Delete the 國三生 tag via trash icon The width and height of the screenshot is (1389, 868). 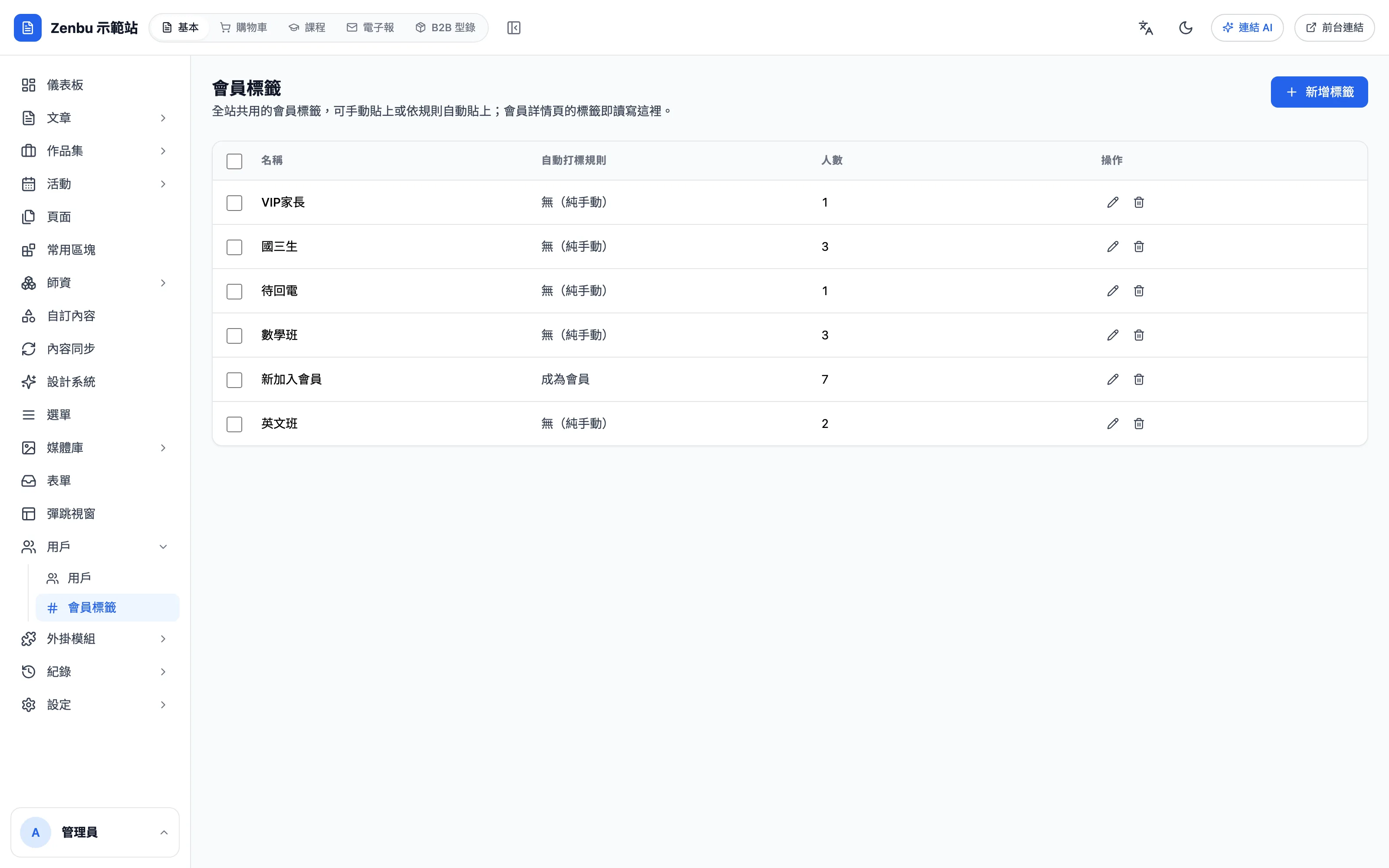1139,246
